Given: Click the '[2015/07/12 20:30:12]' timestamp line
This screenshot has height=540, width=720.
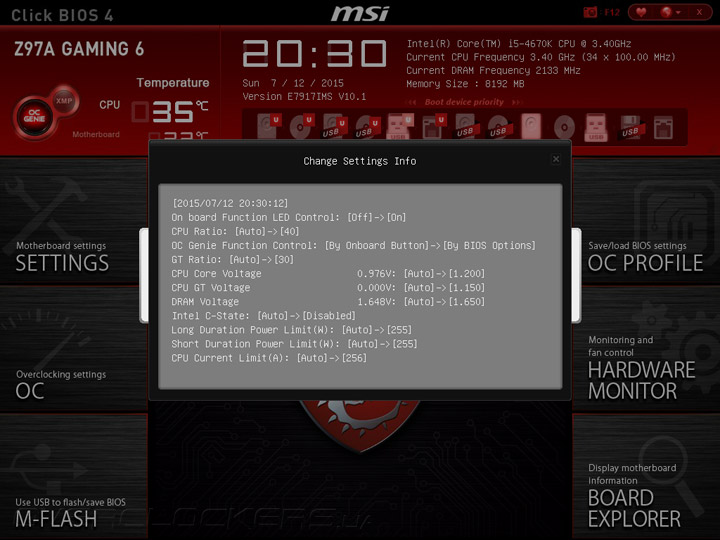Looking at the screenshot, I should pyautogui.click(x=230, y=203).
